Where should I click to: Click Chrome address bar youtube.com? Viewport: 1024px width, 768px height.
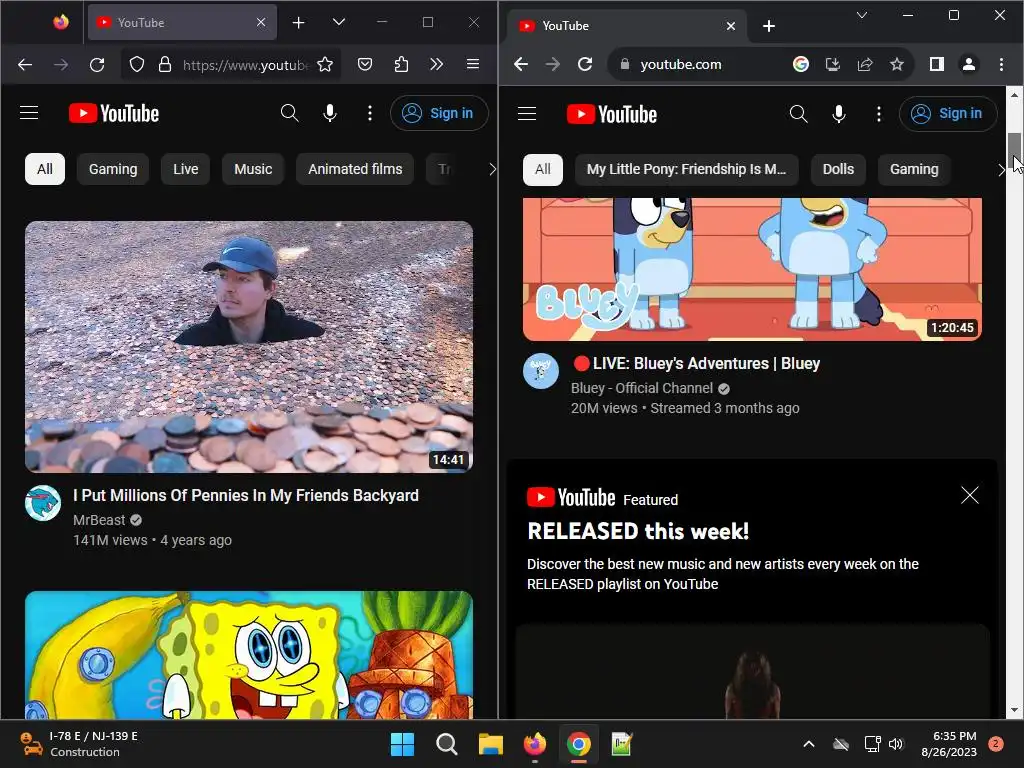tap(680, 64)
